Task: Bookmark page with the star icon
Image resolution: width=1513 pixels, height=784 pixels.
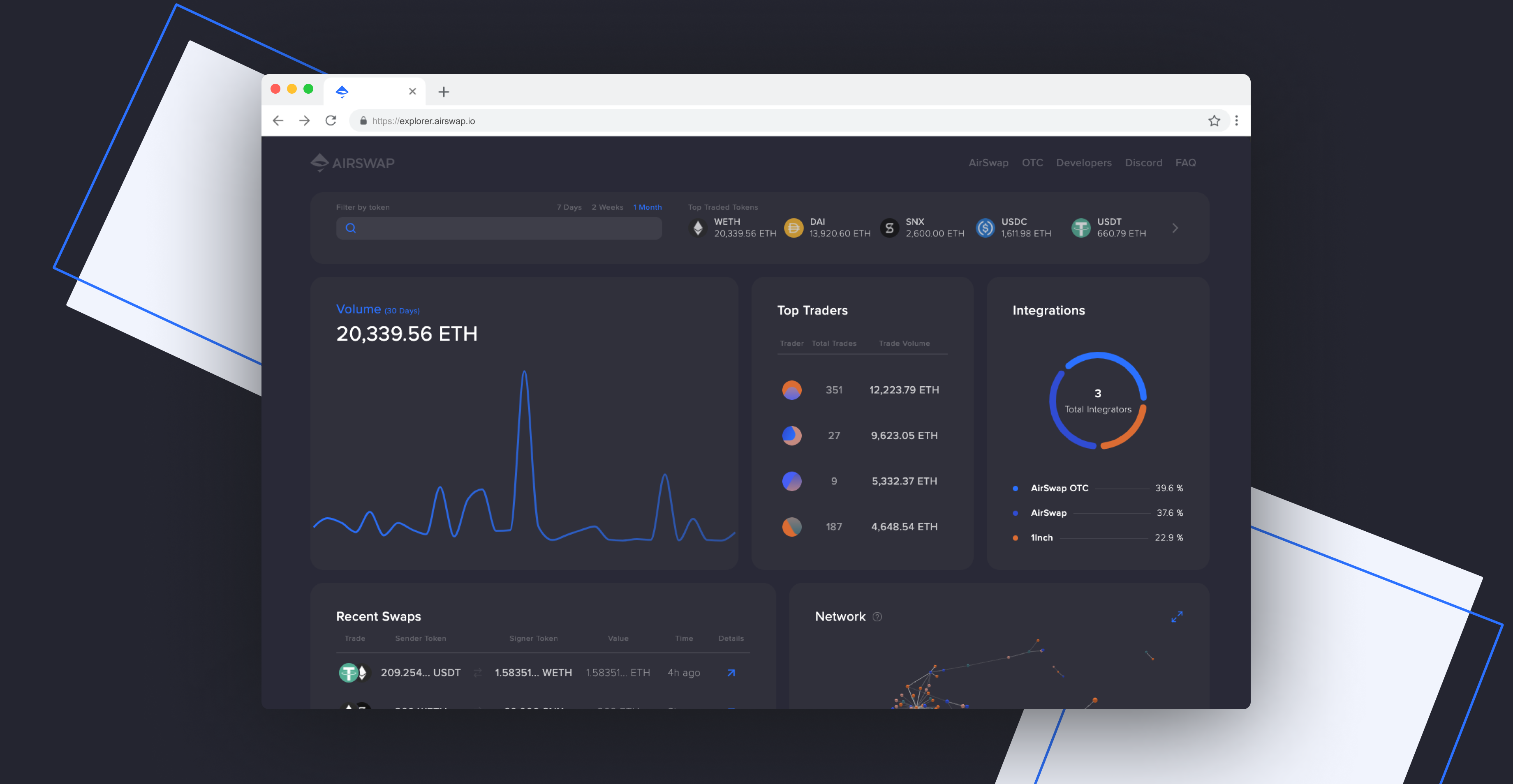Action: (x=1214, y=121)
